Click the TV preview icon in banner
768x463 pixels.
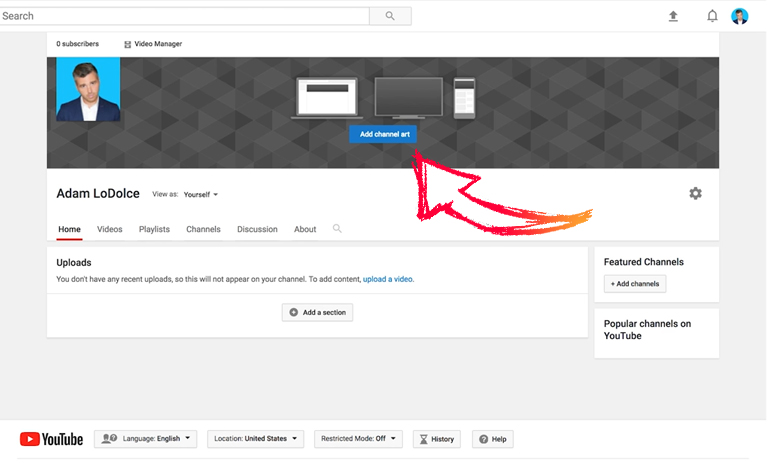[x=408, y=98]
